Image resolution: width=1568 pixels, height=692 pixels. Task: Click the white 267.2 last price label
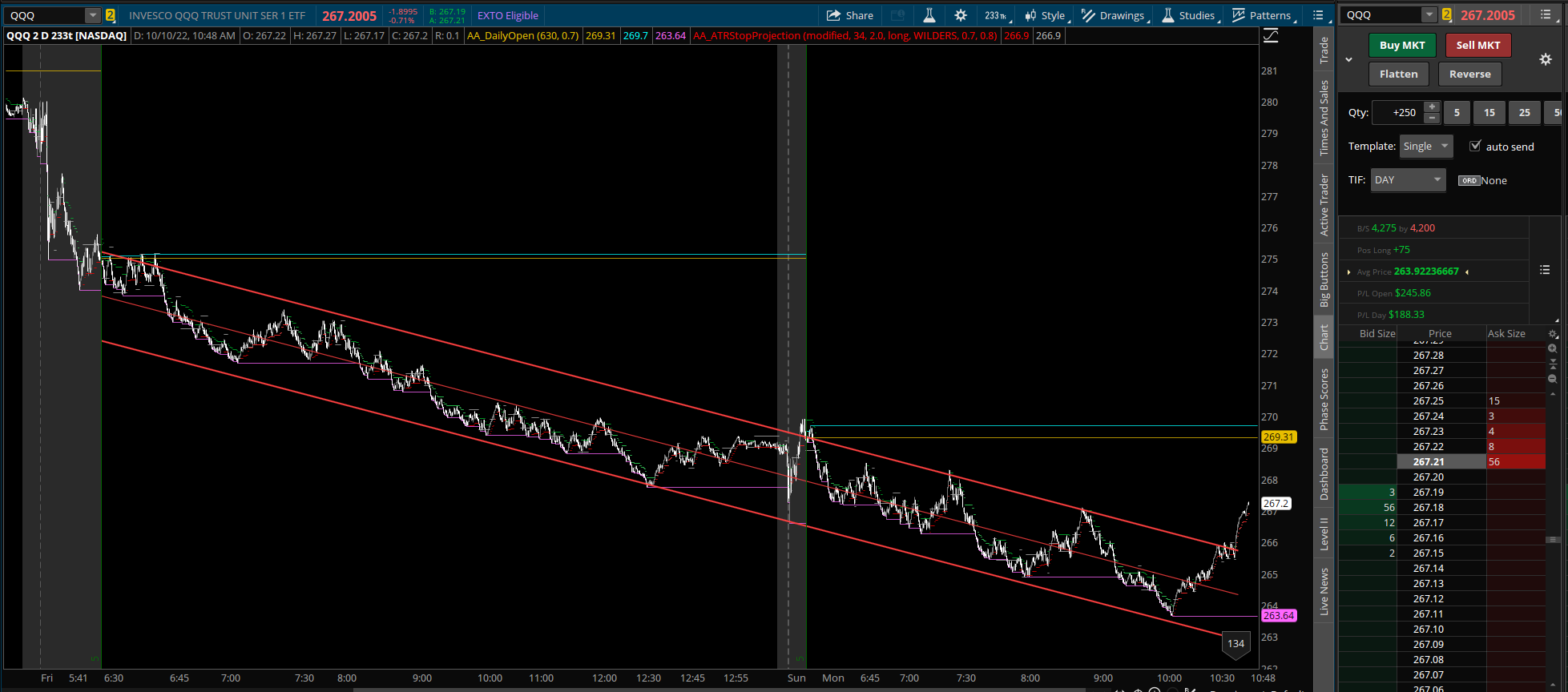click(x=1276, y=504)
